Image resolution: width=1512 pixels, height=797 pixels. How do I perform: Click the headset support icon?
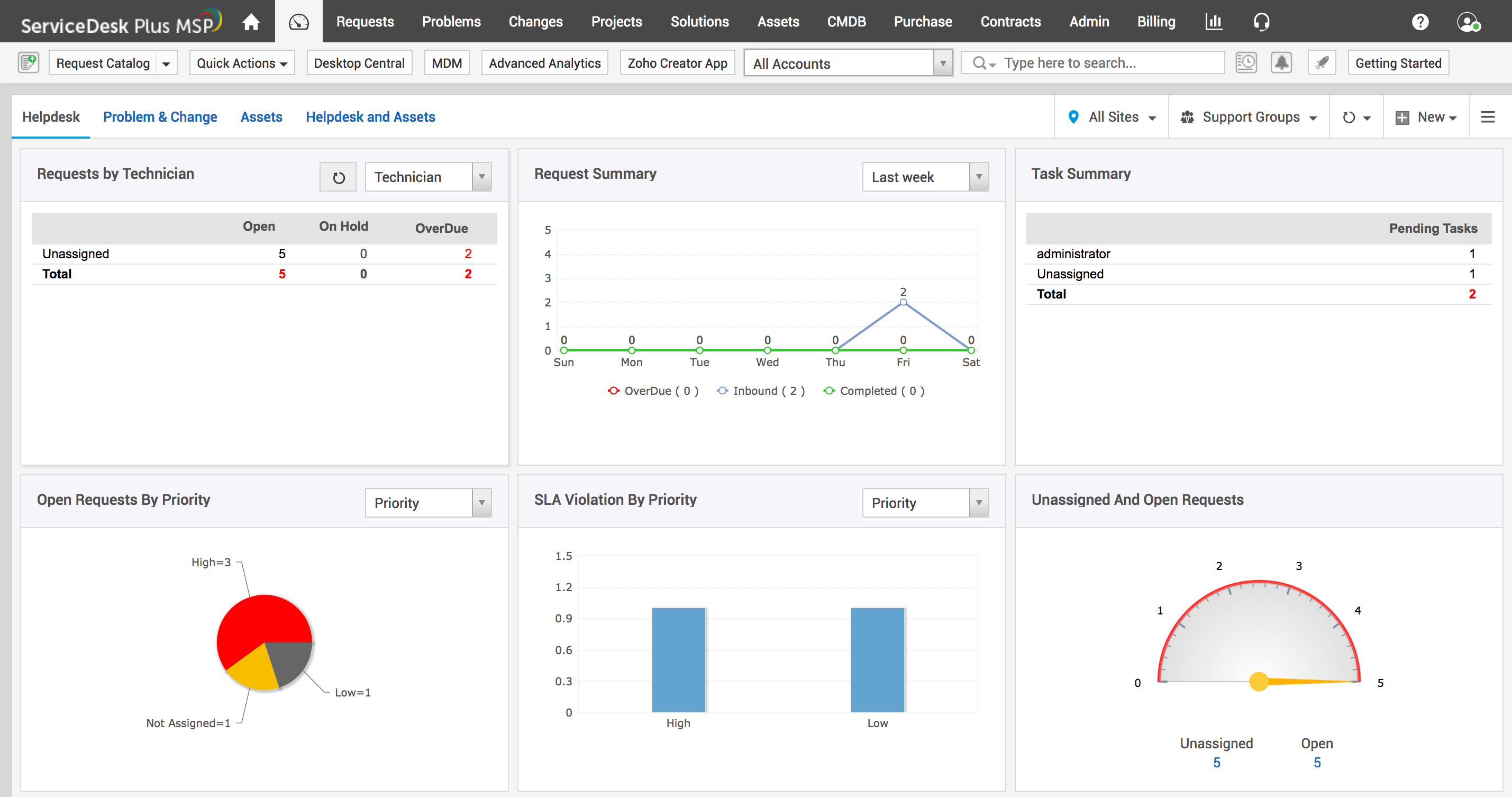tap(1262, 21)
